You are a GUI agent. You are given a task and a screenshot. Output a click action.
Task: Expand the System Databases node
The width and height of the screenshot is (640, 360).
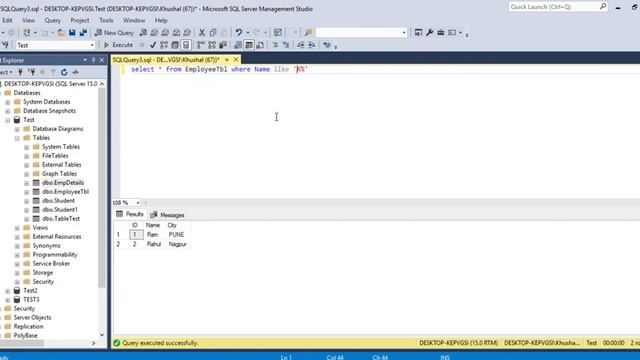[x=7, y=102]
